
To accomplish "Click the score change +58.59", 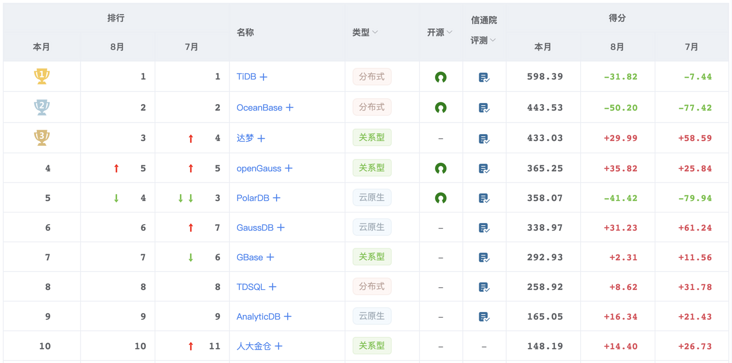I will [695, 139].
